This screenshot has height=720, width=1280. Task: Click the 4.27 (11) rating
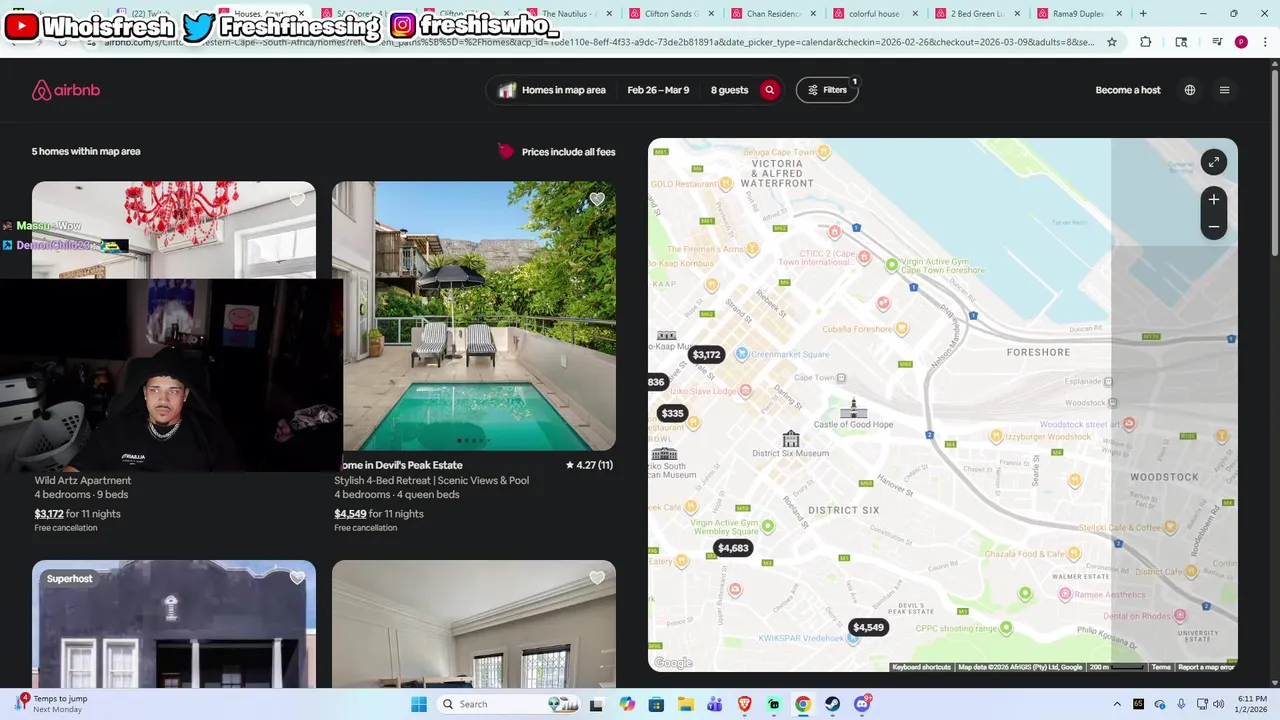589,465
